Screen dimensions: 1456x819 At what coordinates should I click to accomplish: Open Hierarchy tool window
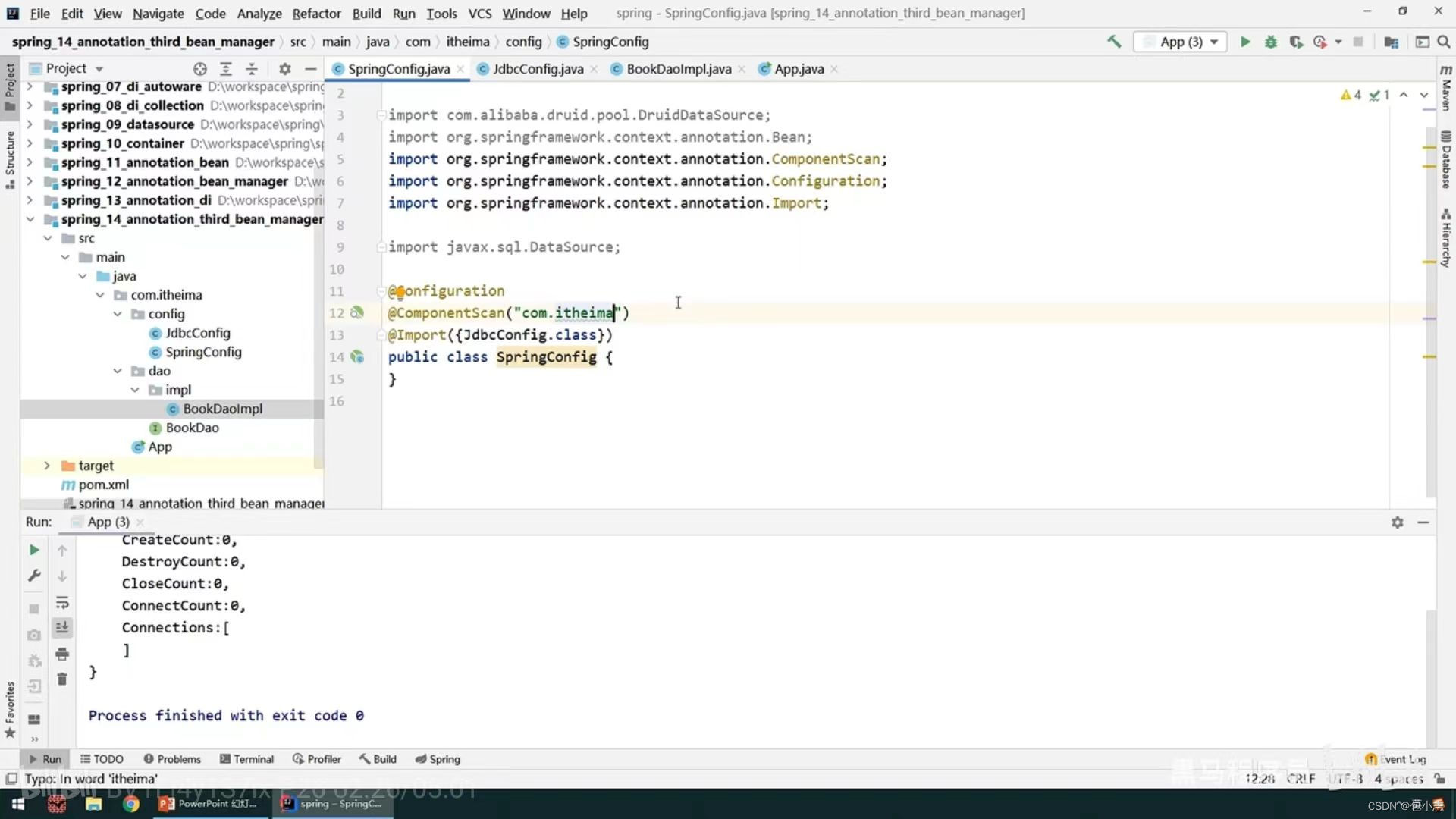click(x=1446, y=238)
